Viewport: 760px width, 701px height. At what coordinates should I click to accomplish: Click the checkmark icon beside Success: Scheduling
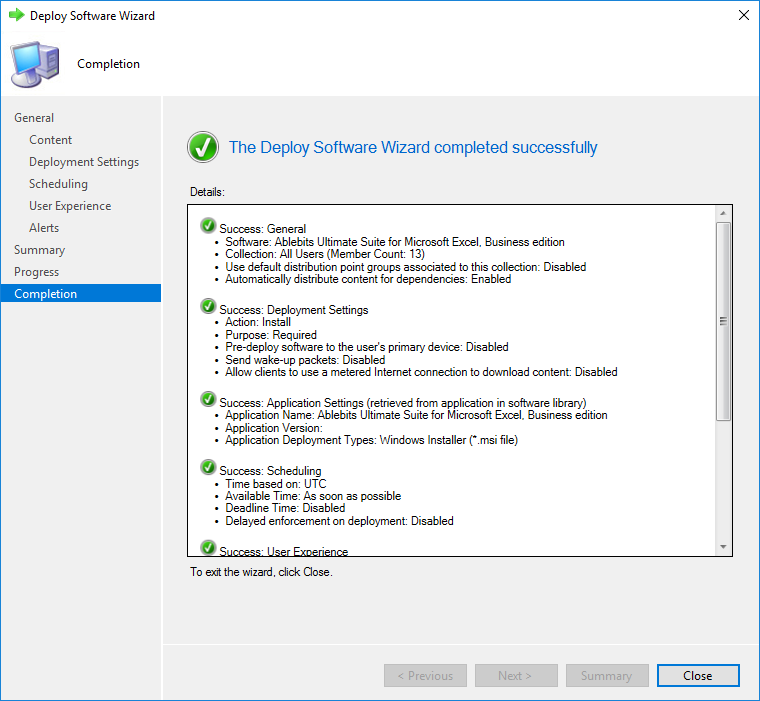(208, 467)
